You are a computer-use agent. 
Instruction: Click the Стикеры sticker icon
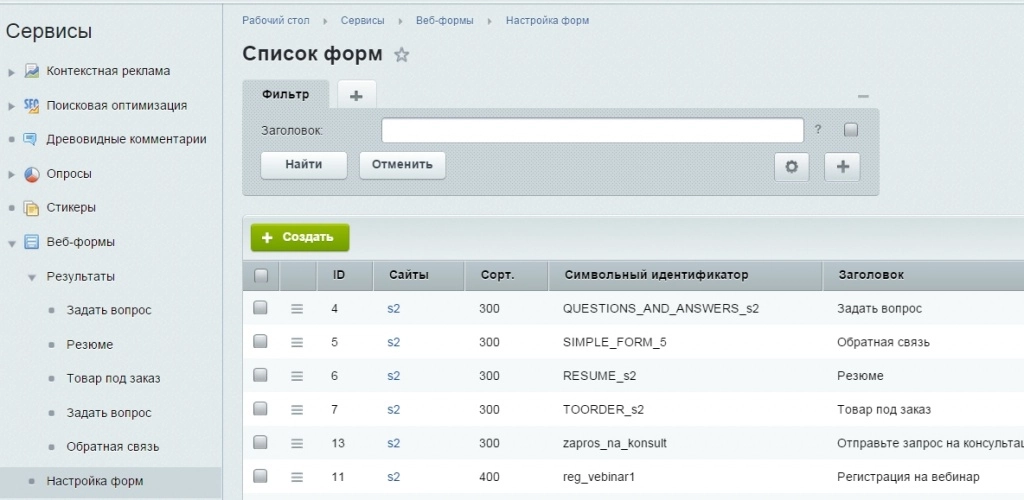[x=31, y=208]
